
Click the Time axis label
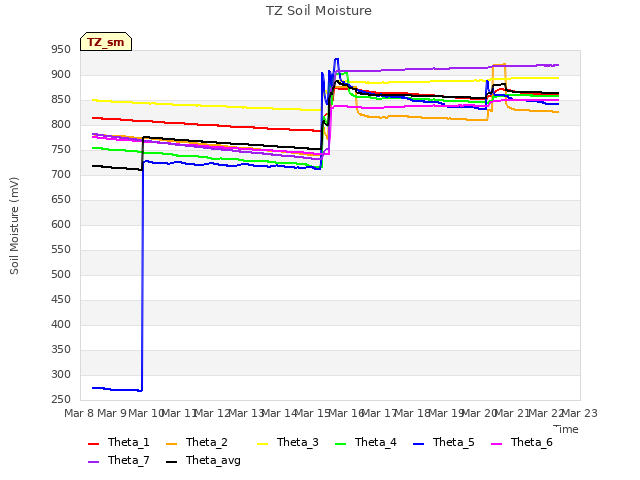pos(566,429)
